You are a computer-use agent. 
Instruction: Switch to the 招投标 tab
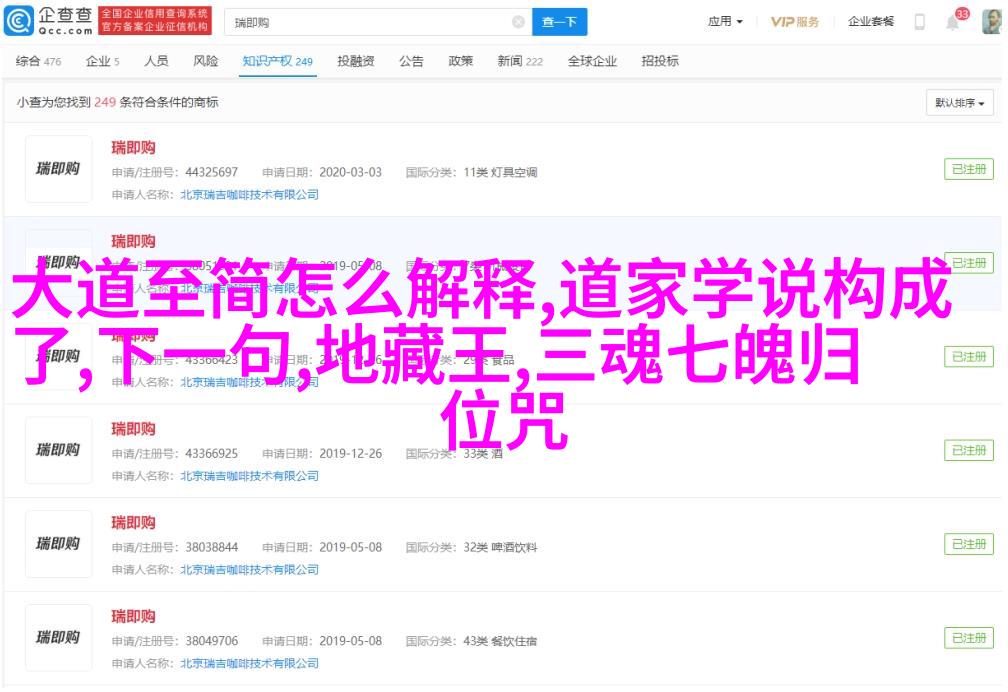[660, 61]
